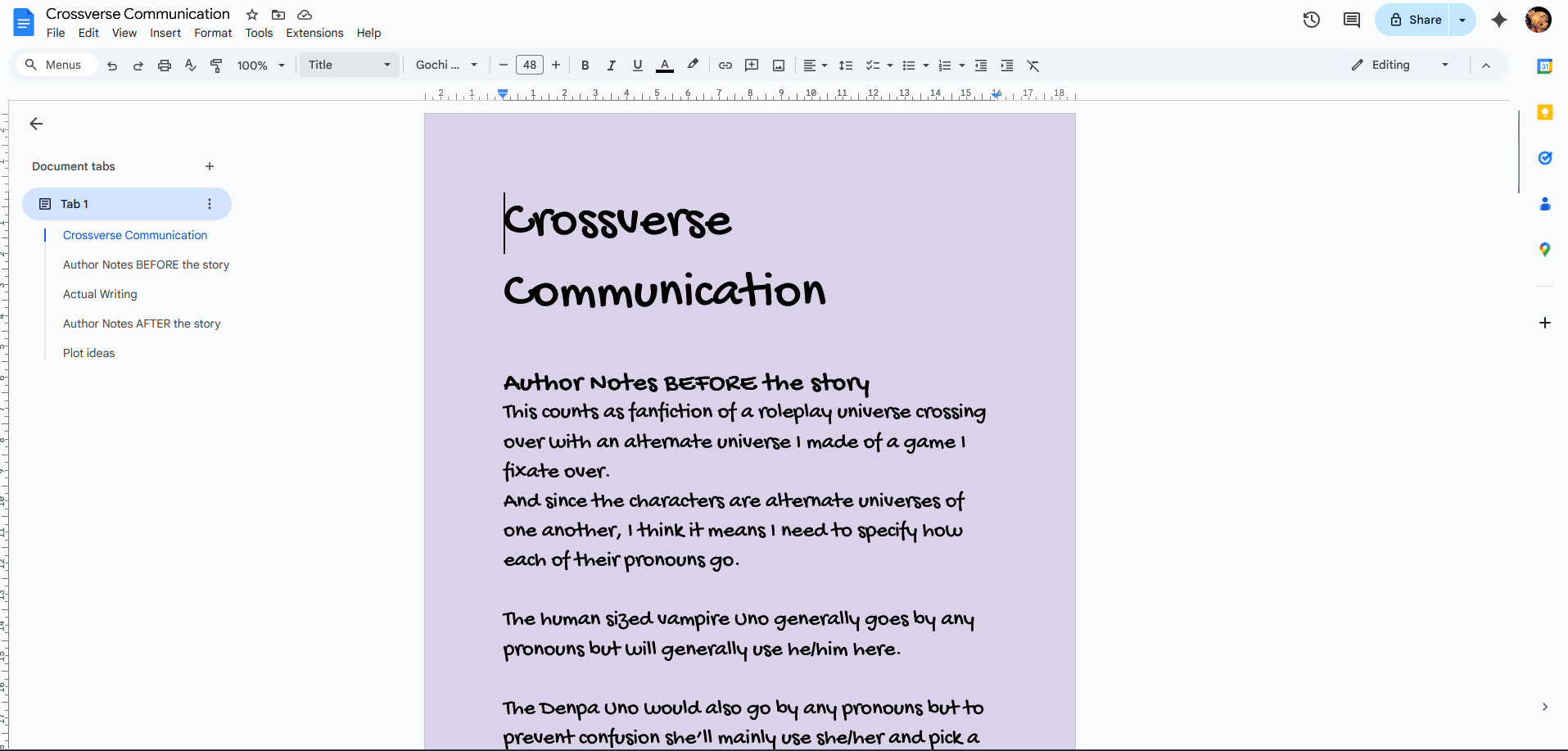Jump to Author Notes BEFORE the story
Viewport: 1568px width, 751px height.
tap(146, 265)
